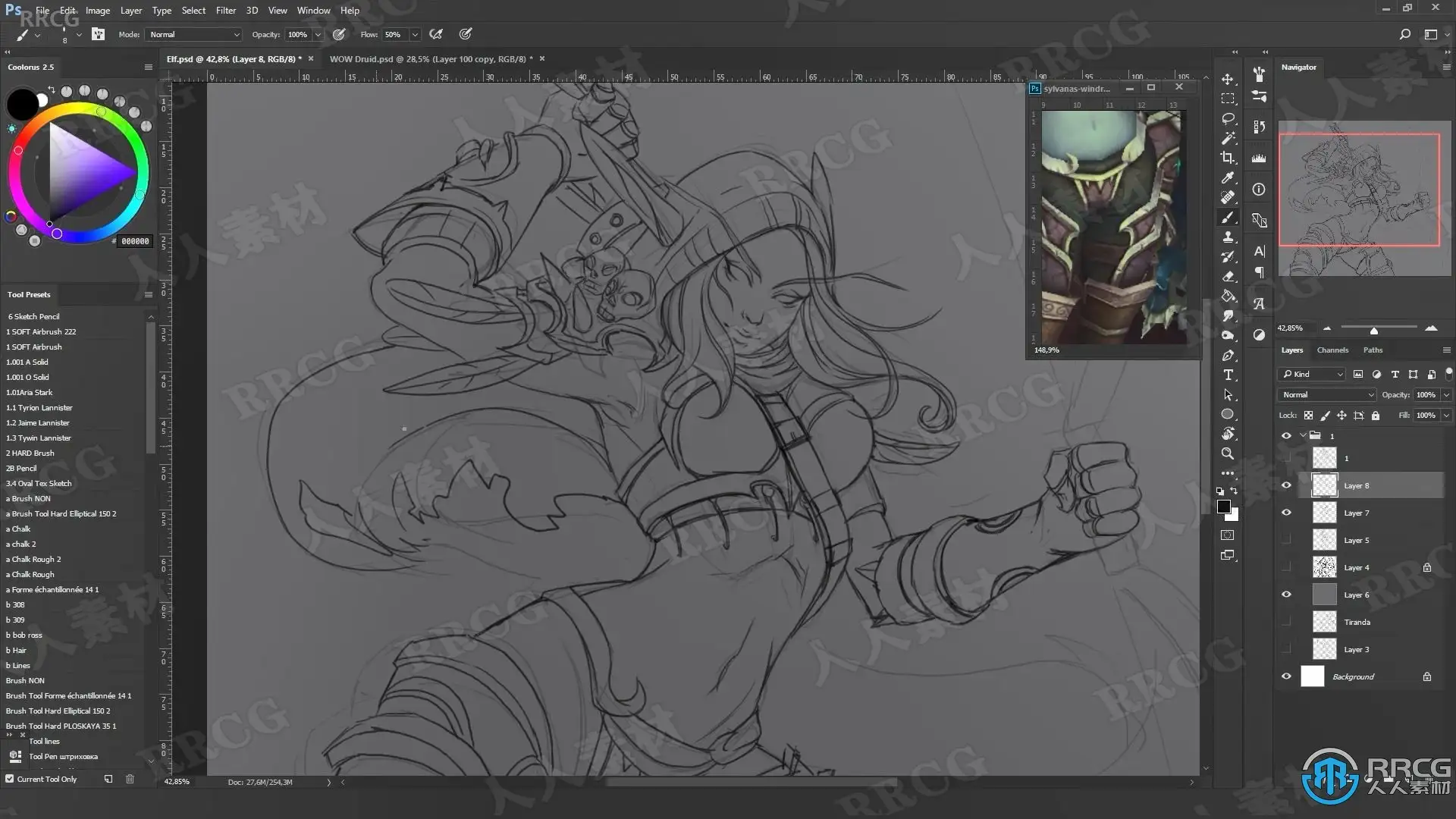The image size is (1456, 819).
Task: Show Layer 5 visibility
Action: 1286,540
